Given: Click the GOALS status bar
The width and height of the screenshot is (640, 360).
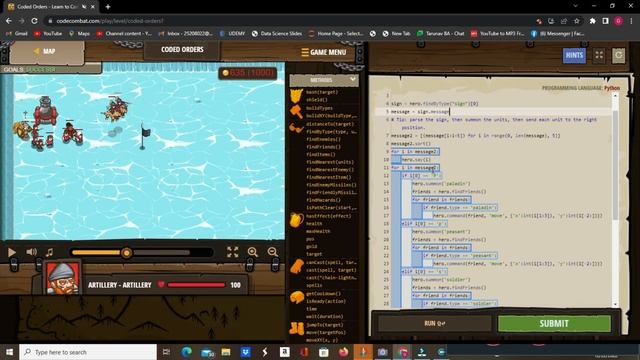Looking at the screenshot, I should pos(51,69).
